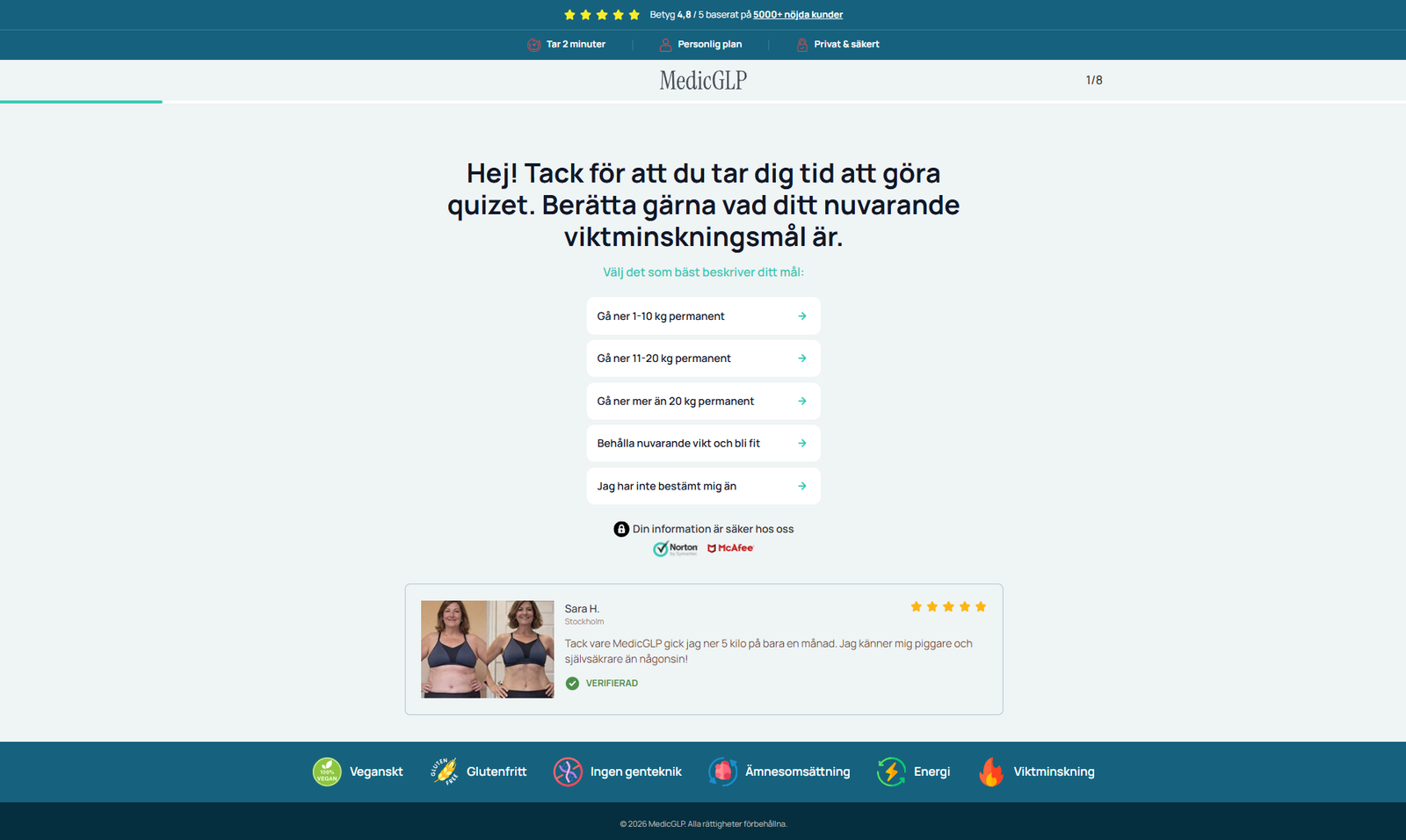Click the Gluten Free wheat icon

[x=445, y=771]
